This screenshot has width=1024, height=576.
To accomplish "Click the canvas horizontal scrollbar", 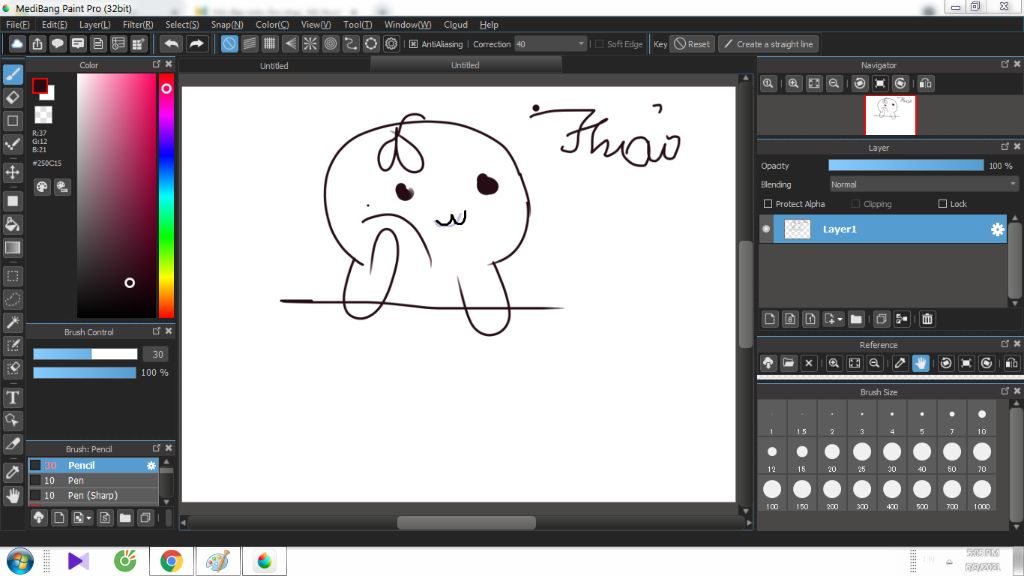I will (466, 522).
